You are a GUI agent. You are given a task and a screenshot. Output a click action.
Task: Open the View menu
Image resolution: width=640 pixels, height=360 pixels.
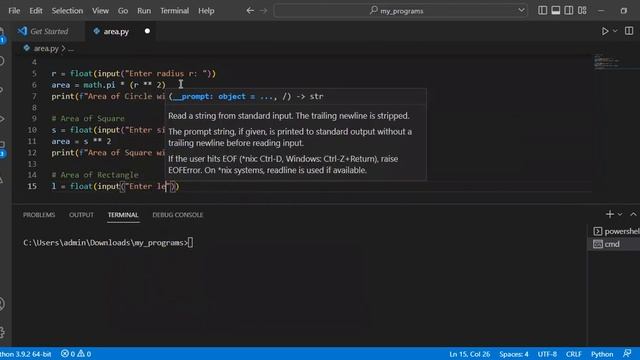click(100, 11)
